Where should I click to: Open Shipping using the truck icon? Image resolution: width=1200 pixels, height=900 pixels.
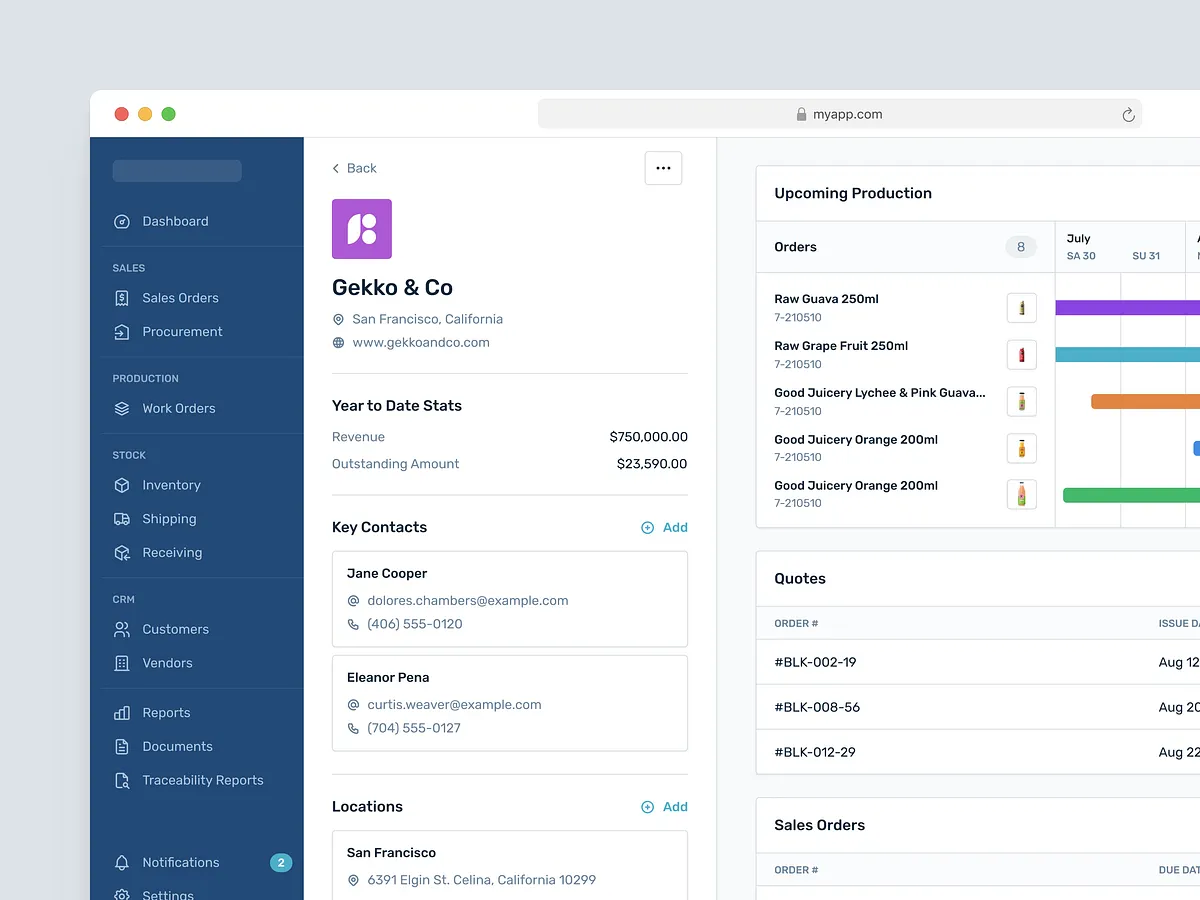click(121, 519)
